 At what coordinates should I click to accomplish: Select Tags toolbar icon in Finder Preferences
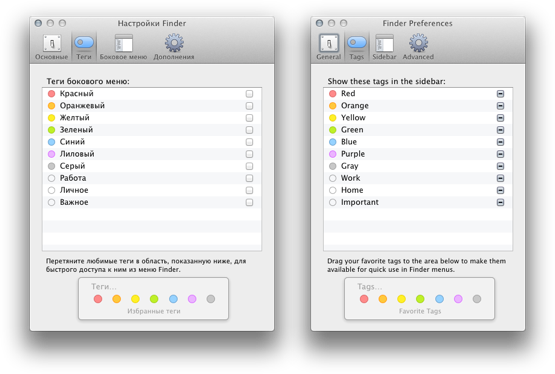click(356, 47)
